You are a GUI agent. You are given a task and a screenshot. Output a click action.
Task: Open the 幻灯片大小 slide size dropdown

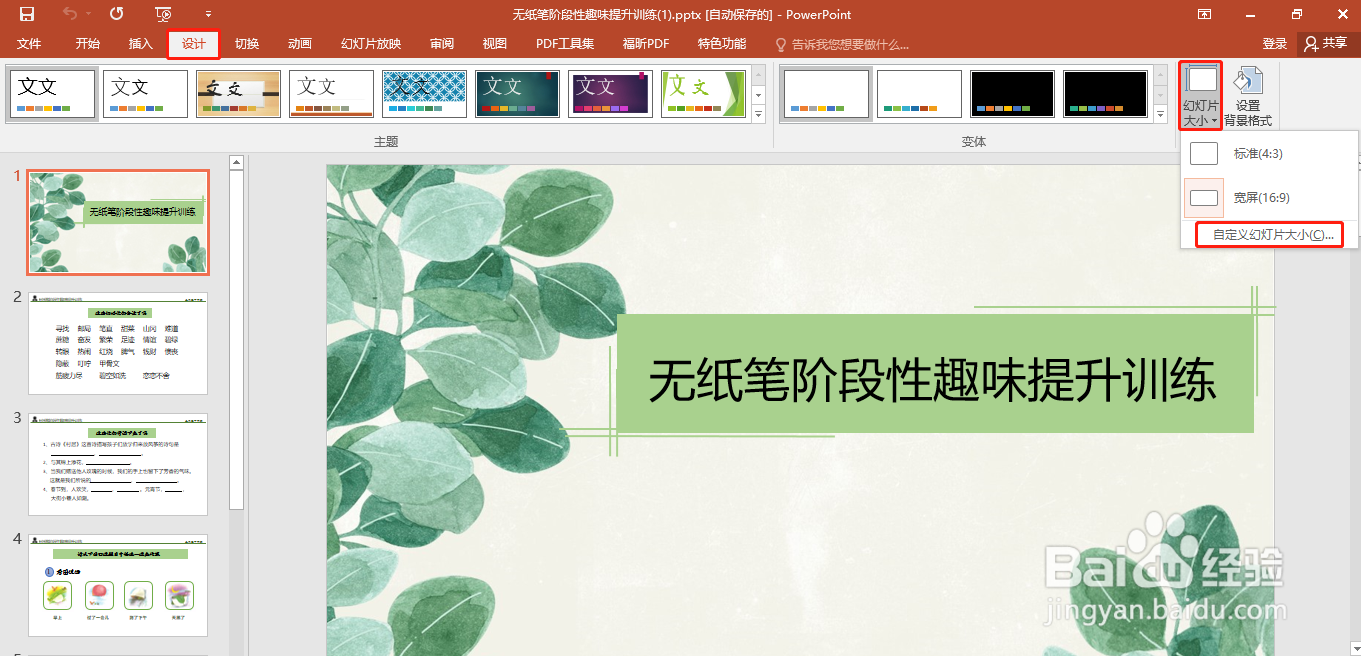(1200, 95)
